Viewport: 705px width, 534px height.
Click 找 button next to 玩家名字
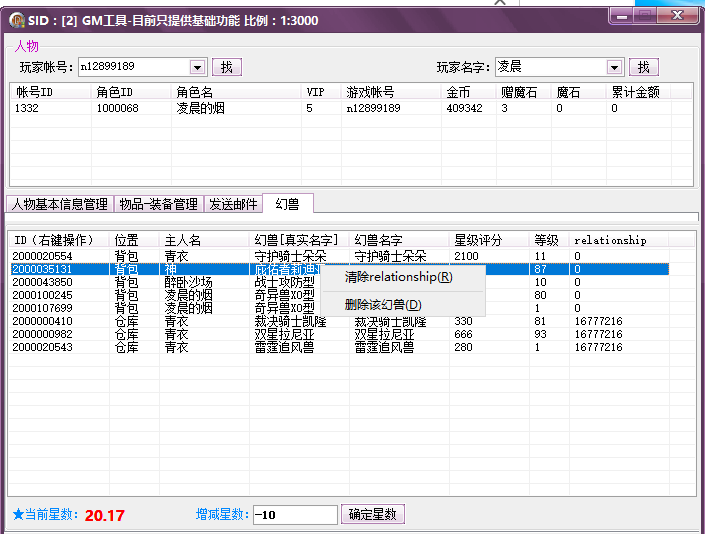[644, 67]
